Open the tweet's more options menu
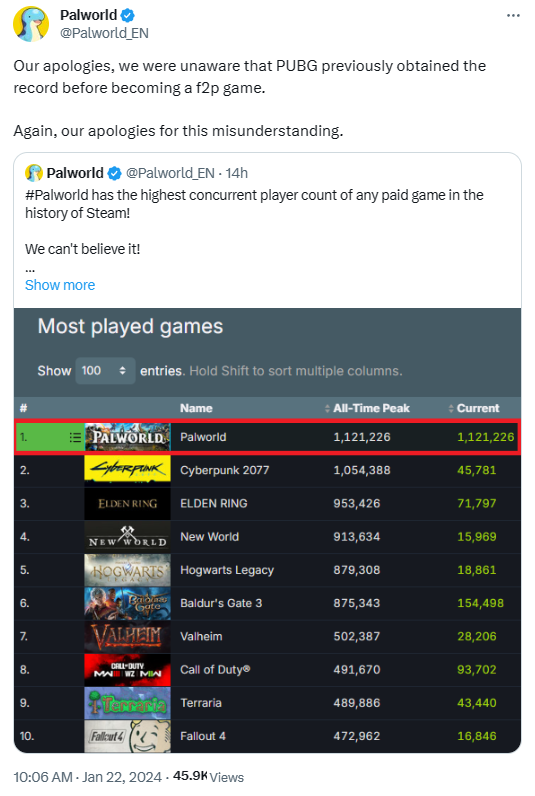Image resolution: width=535 pixels, height=796 pixels. 513,16
